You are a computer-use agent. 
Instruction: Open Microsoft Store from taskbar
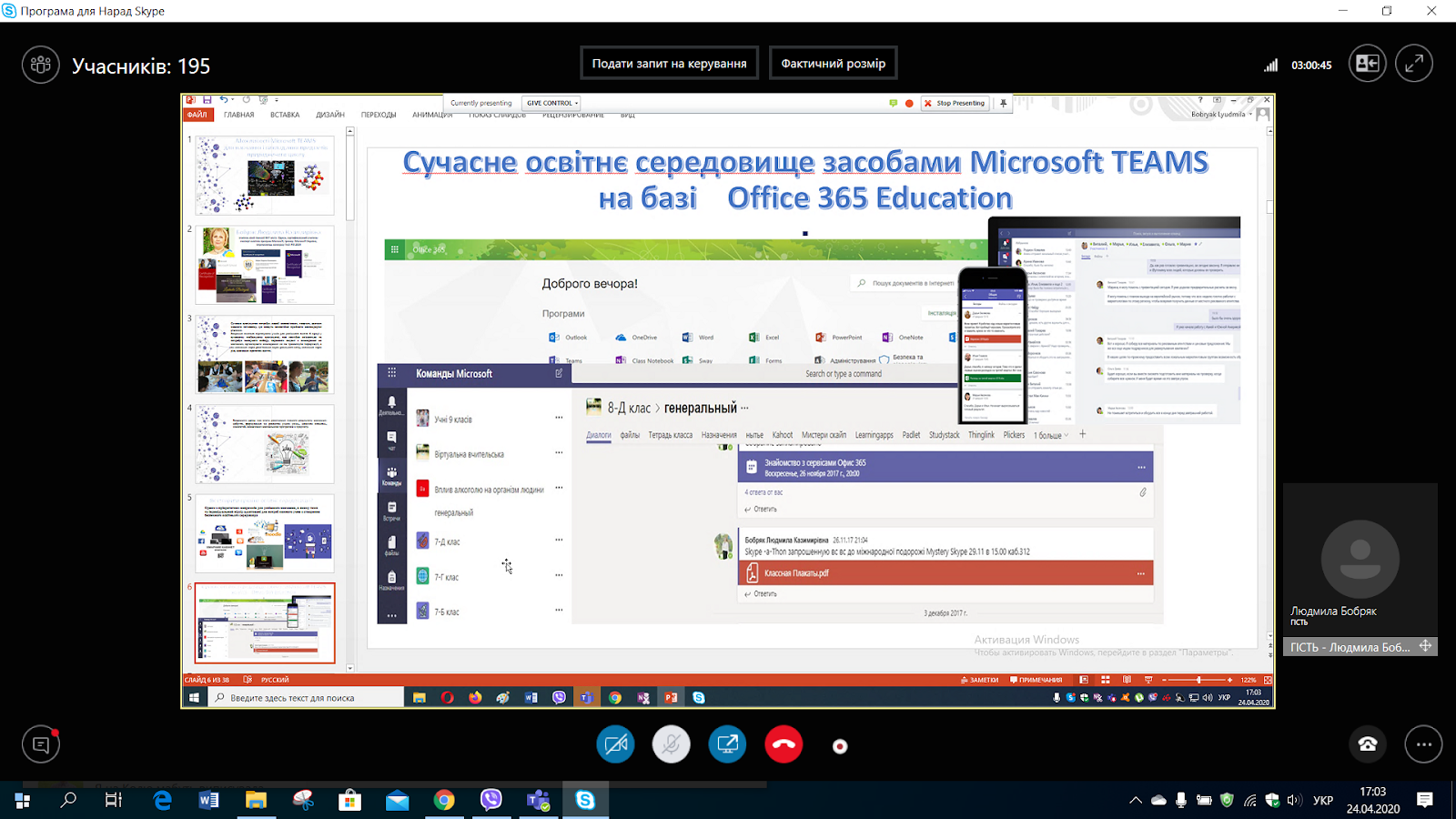(x=349, y=800)
